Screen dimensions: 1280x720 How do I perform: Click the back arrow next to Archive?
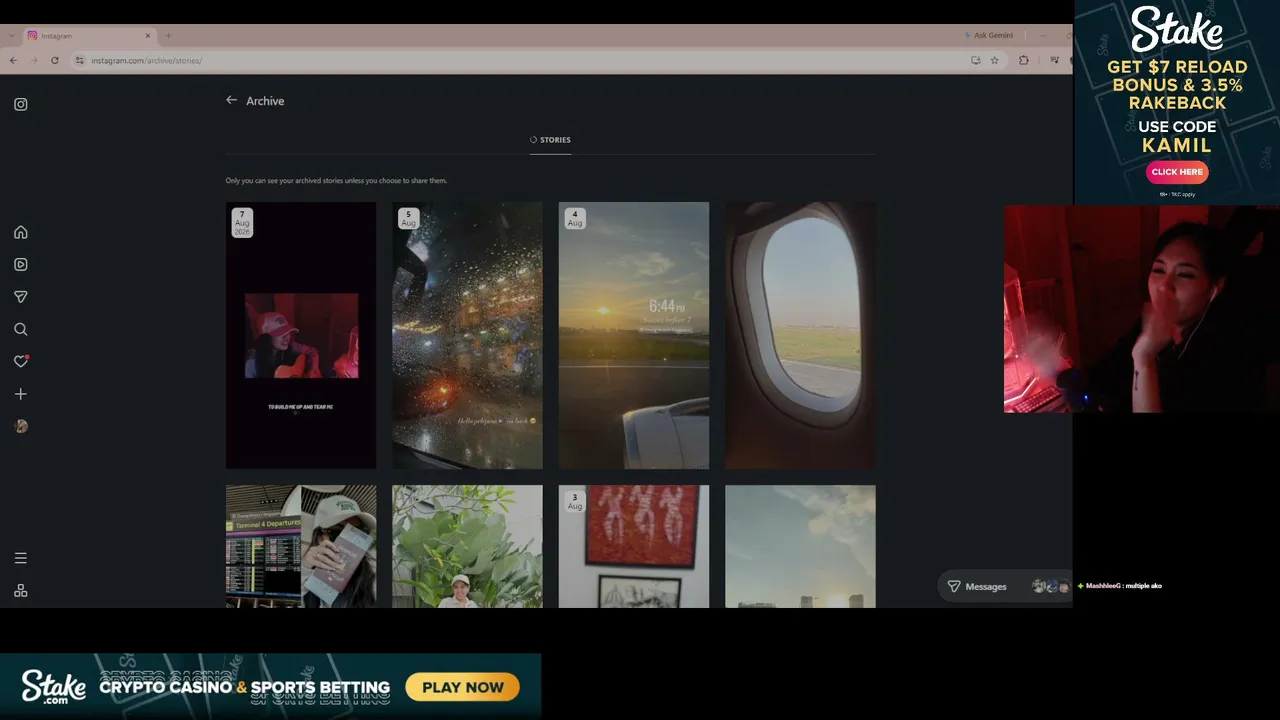click(231, 100)
